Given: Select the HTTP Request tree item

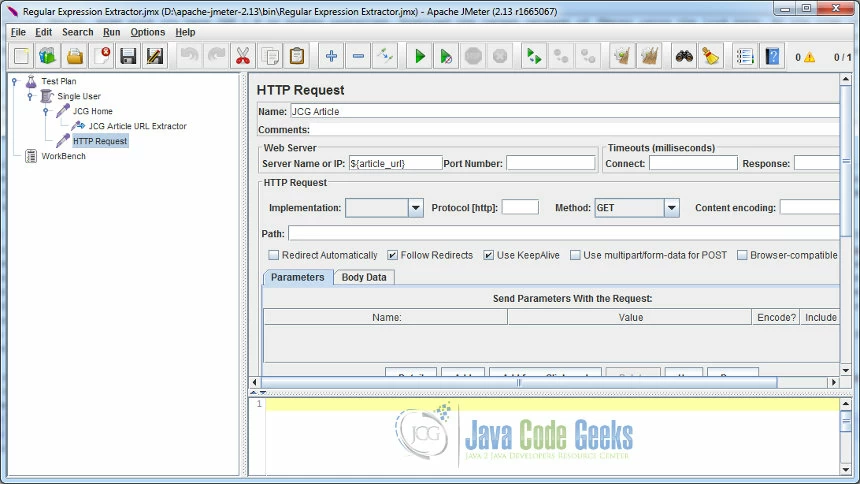Looking at the screenshot, I should tap(100, 141).
